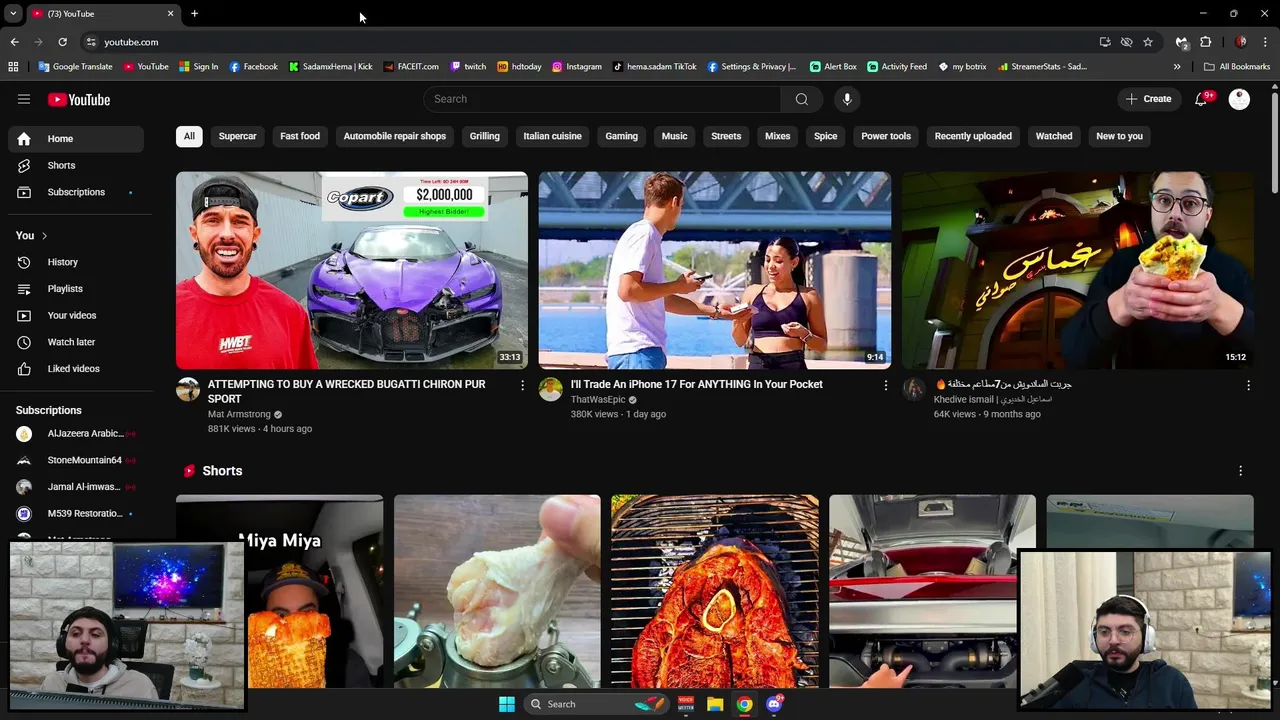Open Watch later in sidebar
This screenshot has width=1280, height=720.
pyautogui.click(x=76, y=342)
